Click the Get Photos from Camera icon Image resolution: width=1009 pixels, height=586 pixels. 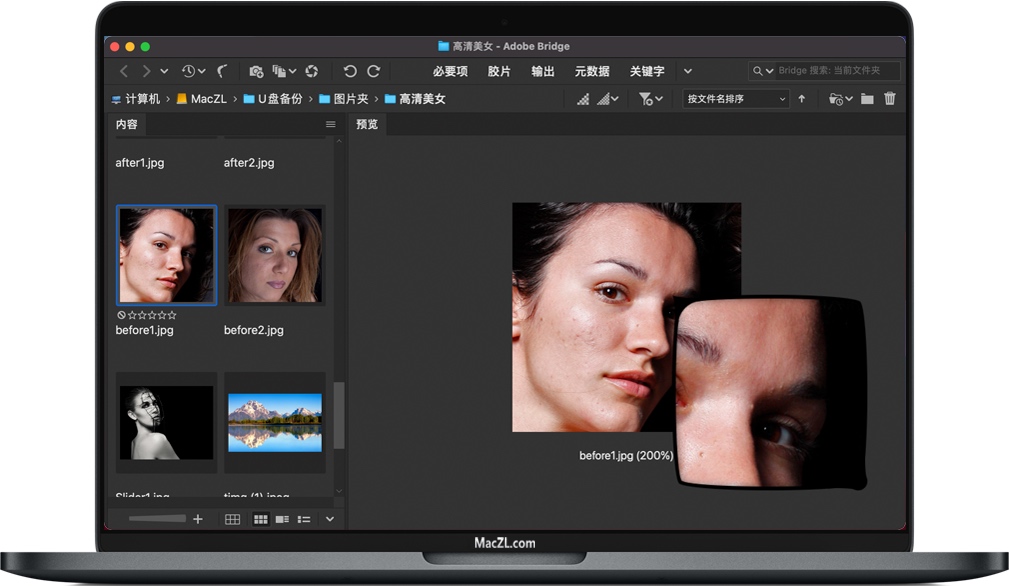click(x=257, y=71)
